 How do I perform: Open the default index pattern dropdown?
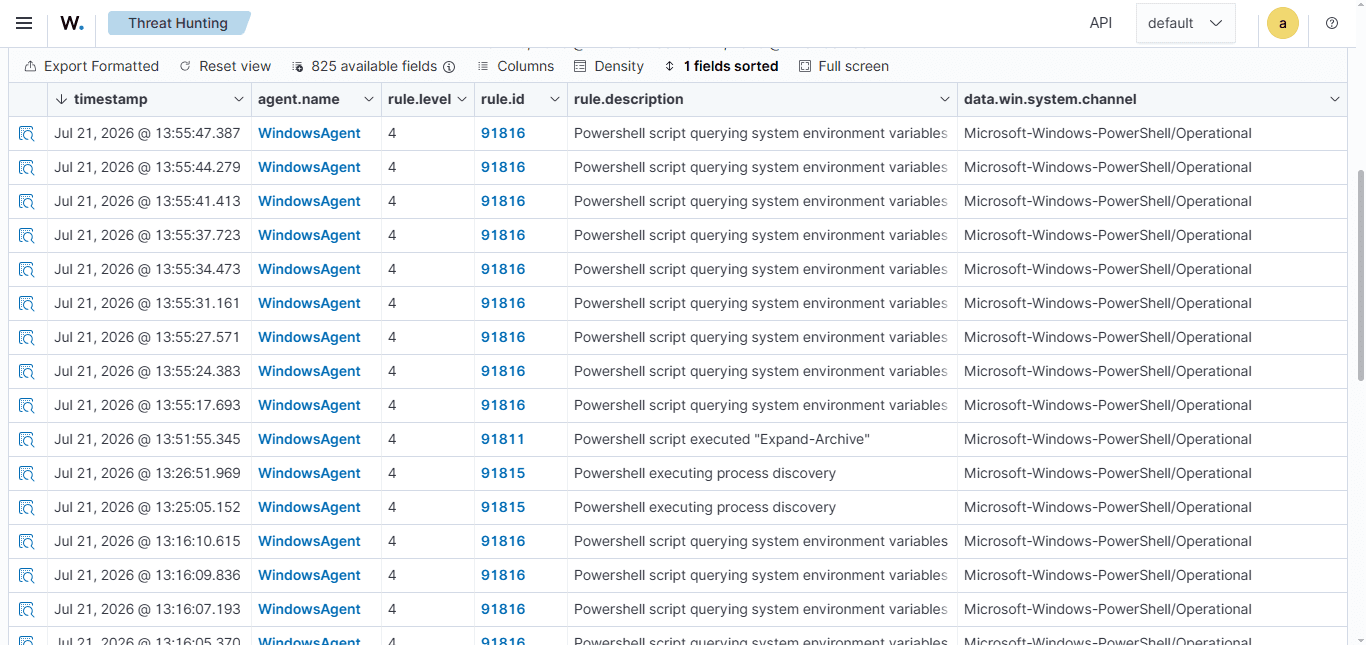[1185, 23]
